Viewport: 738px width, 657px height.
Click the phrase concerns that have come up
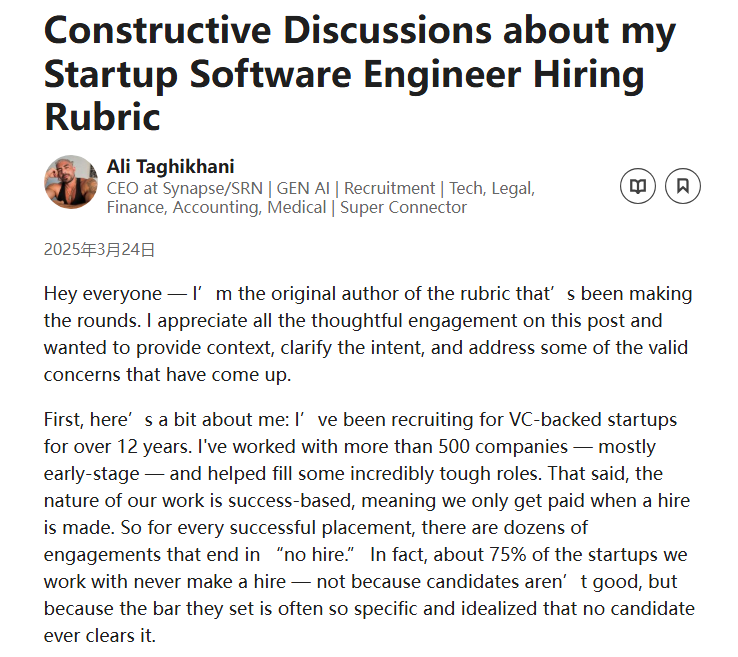tap(168, 375)
